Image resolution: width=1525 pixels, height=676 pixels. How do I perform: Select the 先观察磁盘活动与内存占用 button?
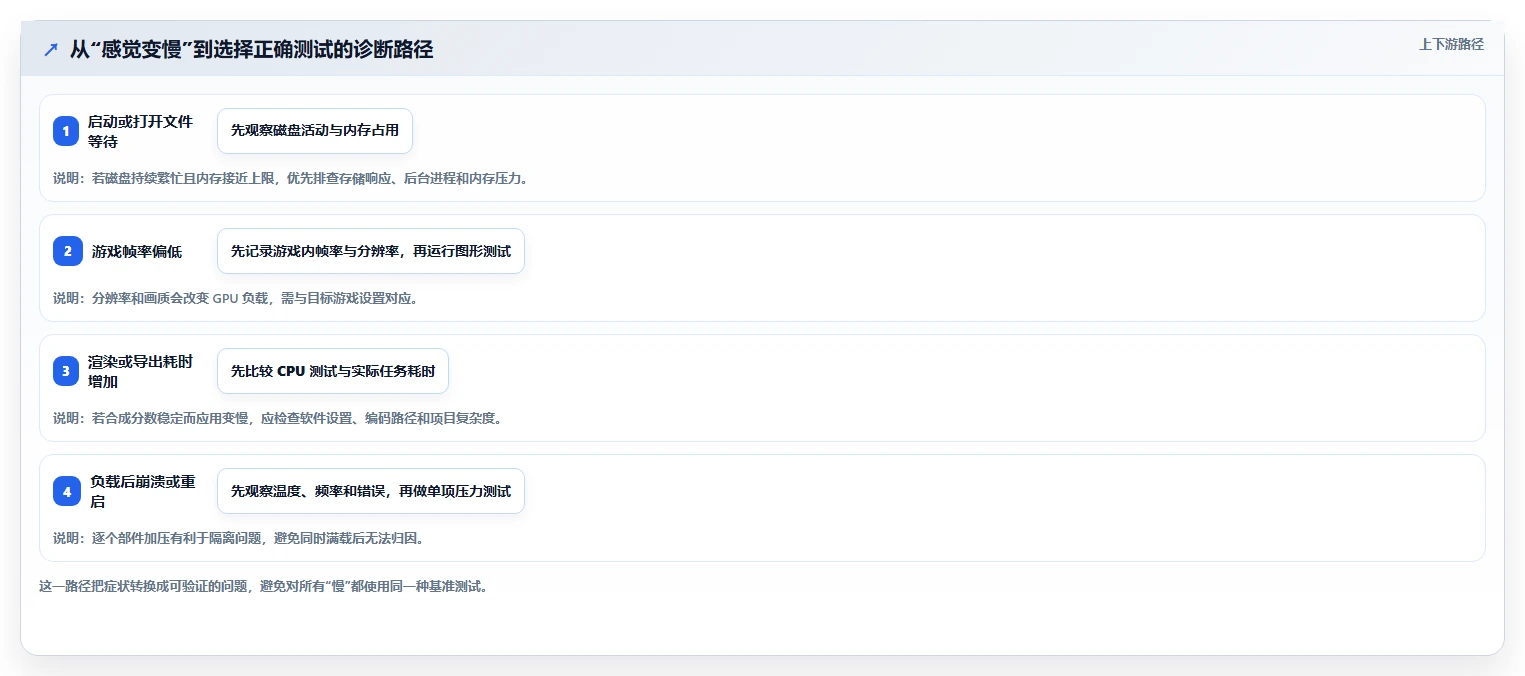pos(315,131)
